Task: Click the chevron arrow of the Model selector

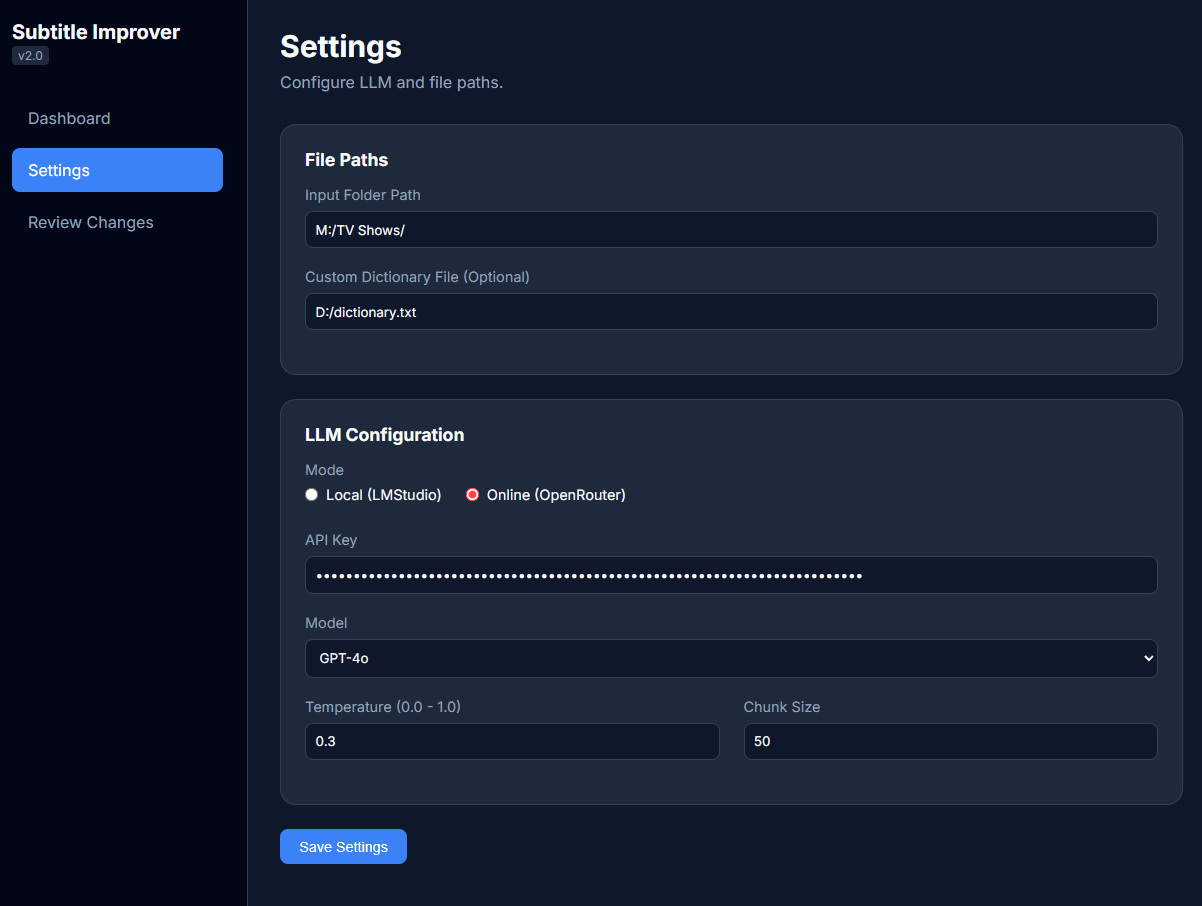Action: click(x=1148, y=658)
